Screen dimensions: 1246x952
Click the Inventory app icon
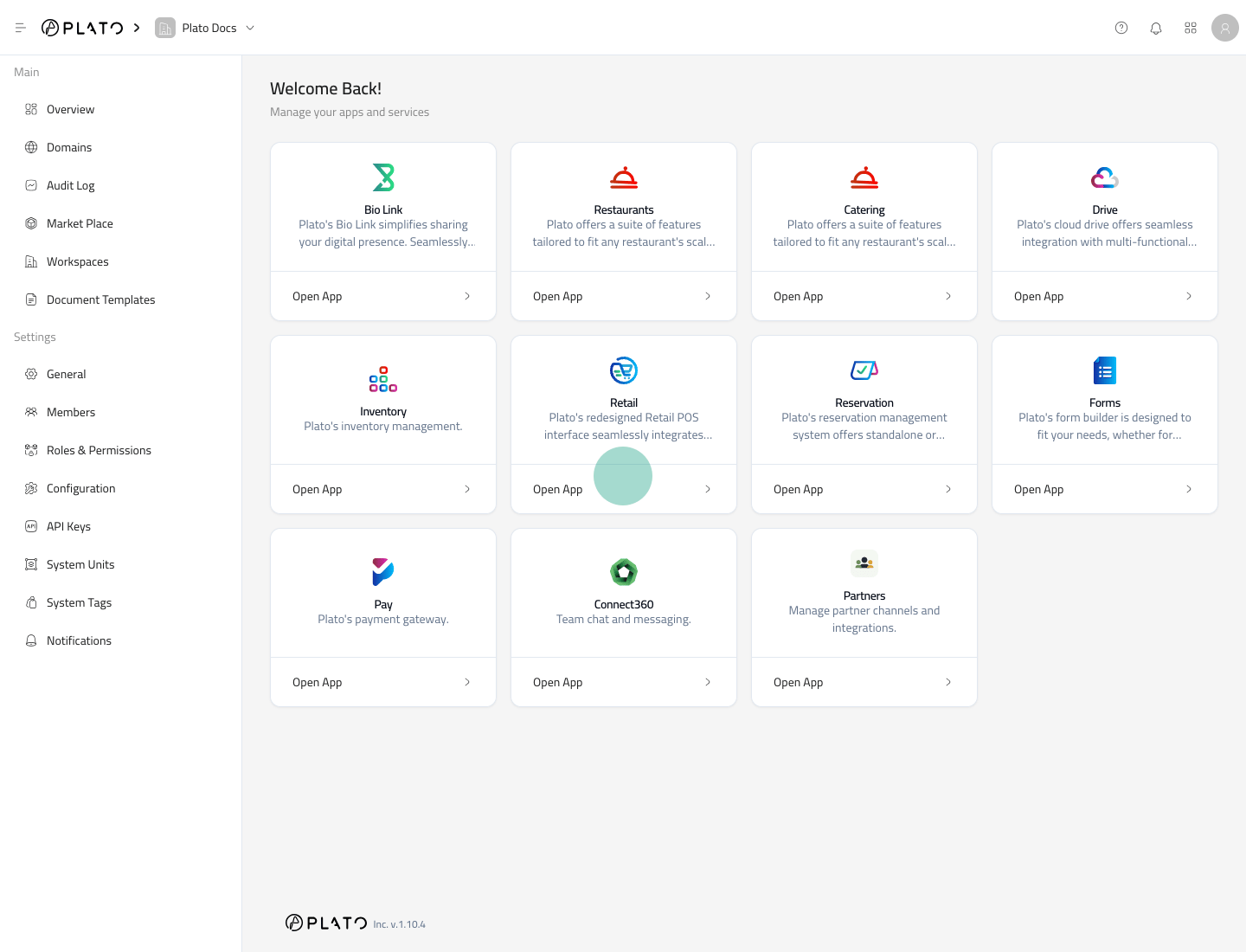[383, 379]
